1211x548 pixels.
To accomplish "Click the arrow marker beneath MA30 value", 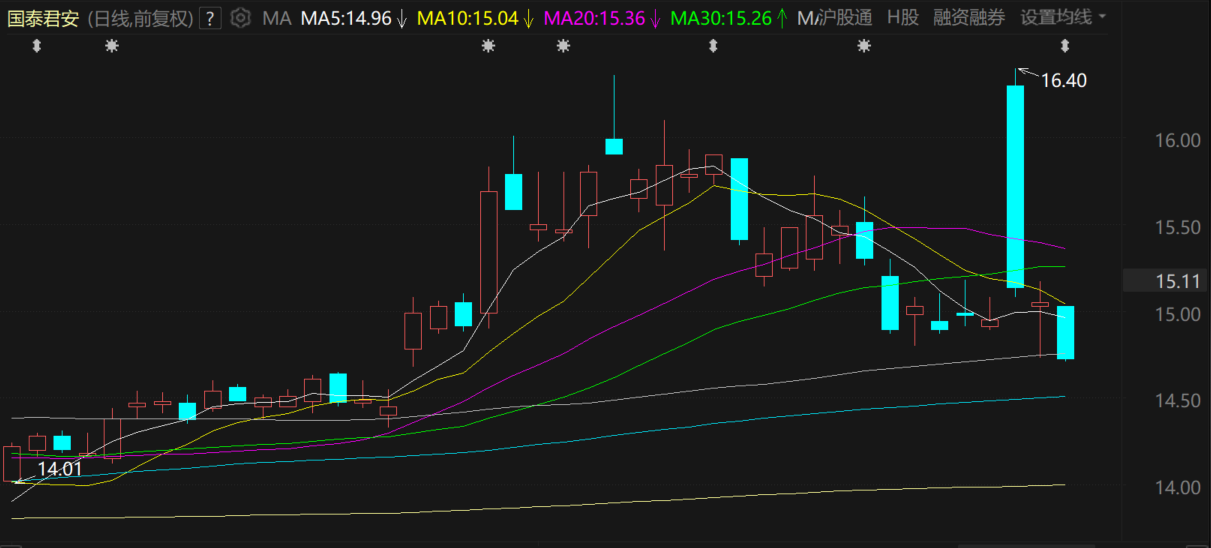I will 713,46.
